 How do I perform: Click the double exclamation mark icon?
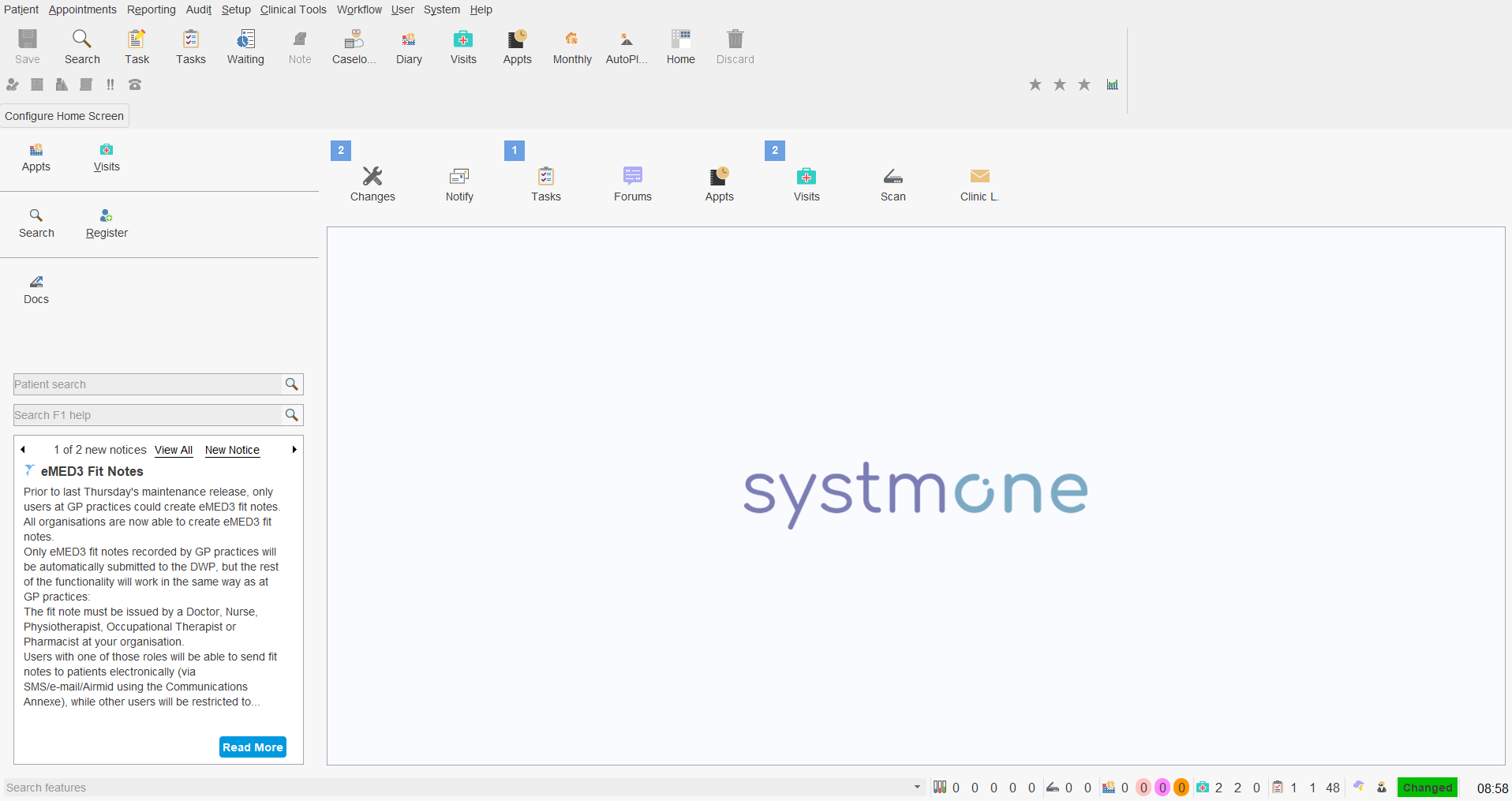(x=110, y=84)
